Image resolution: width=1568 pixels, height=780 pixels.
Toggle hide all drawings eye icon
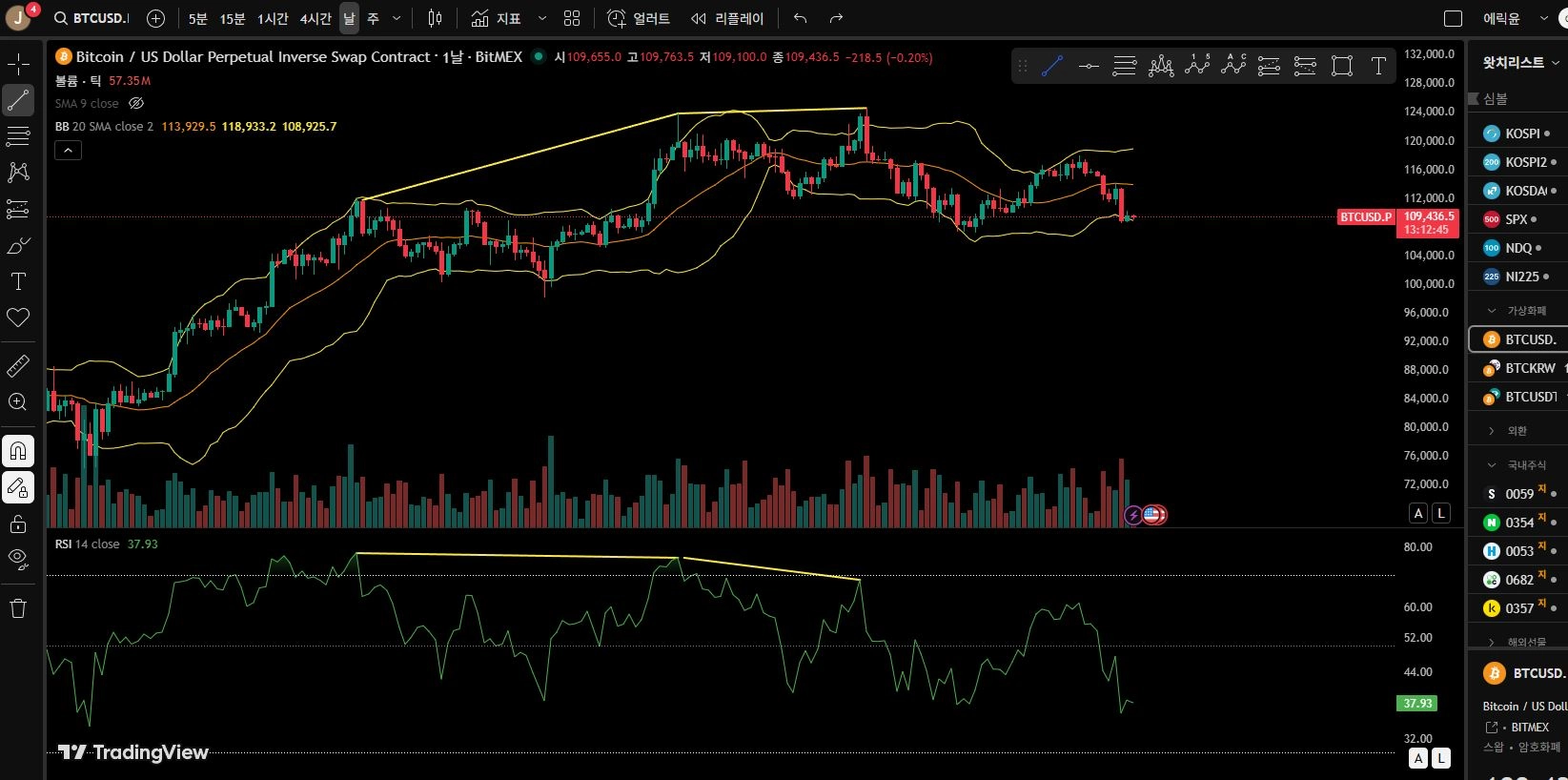click(x=18, y=560)
